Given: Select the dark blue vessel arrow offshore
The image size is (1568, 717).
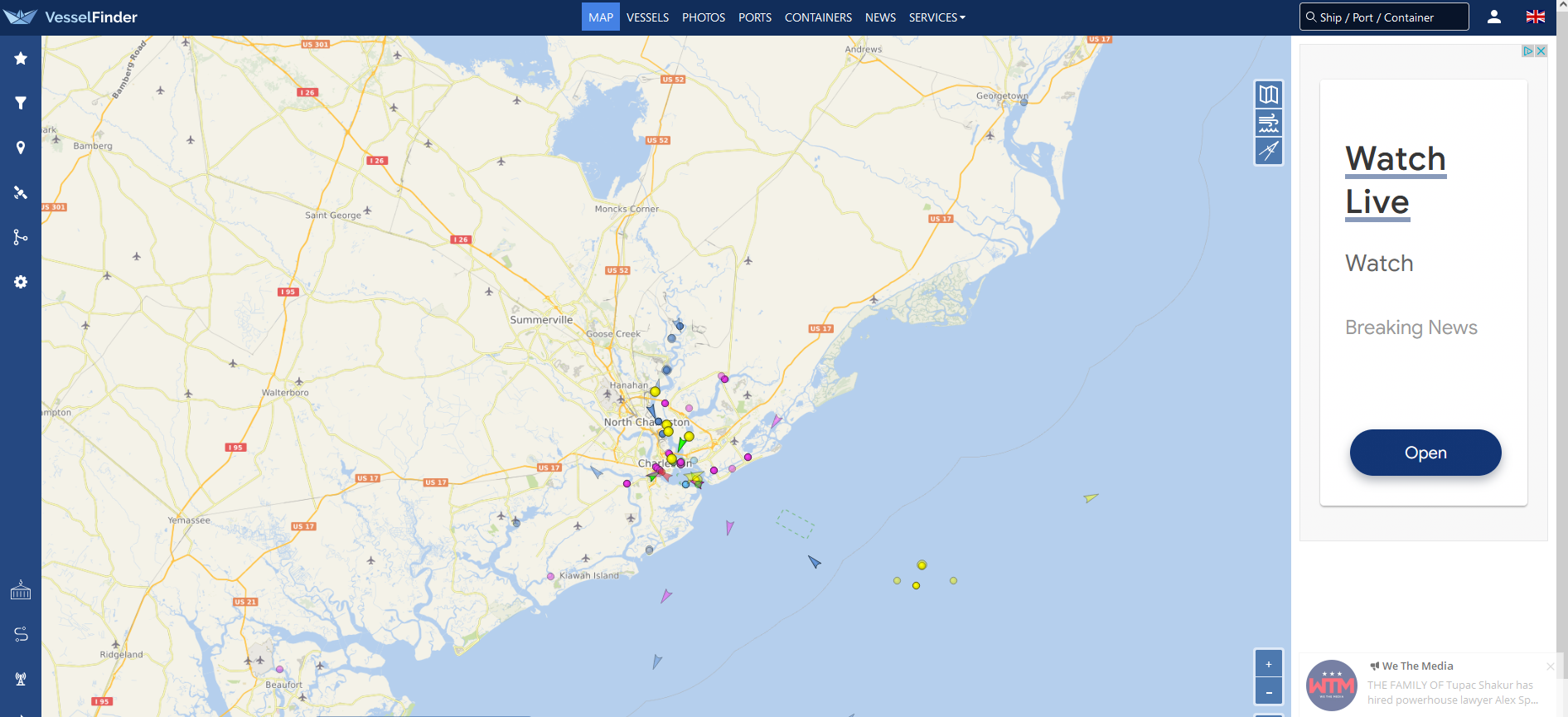Looking at the screenshot, I should 815,562.
